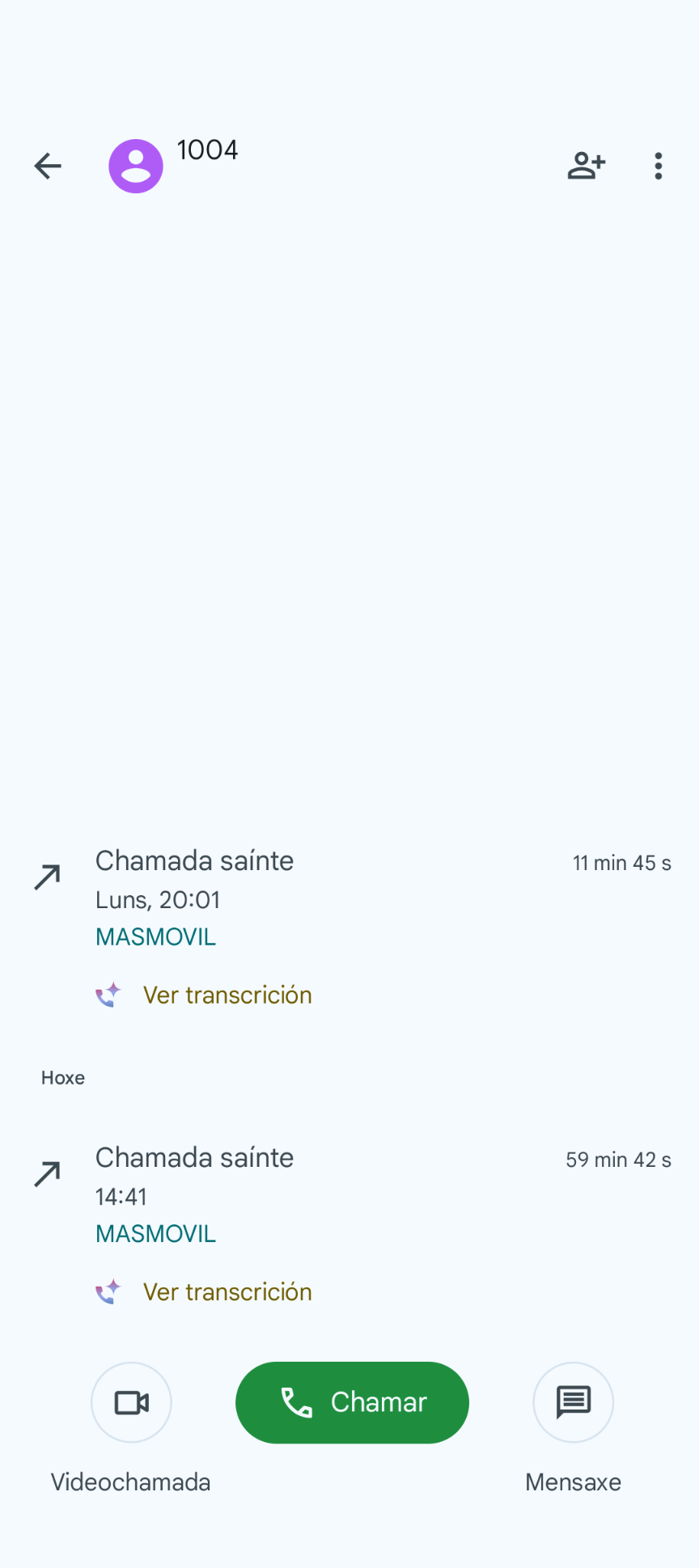Add 1004 as a new contact

click(587, 166)
